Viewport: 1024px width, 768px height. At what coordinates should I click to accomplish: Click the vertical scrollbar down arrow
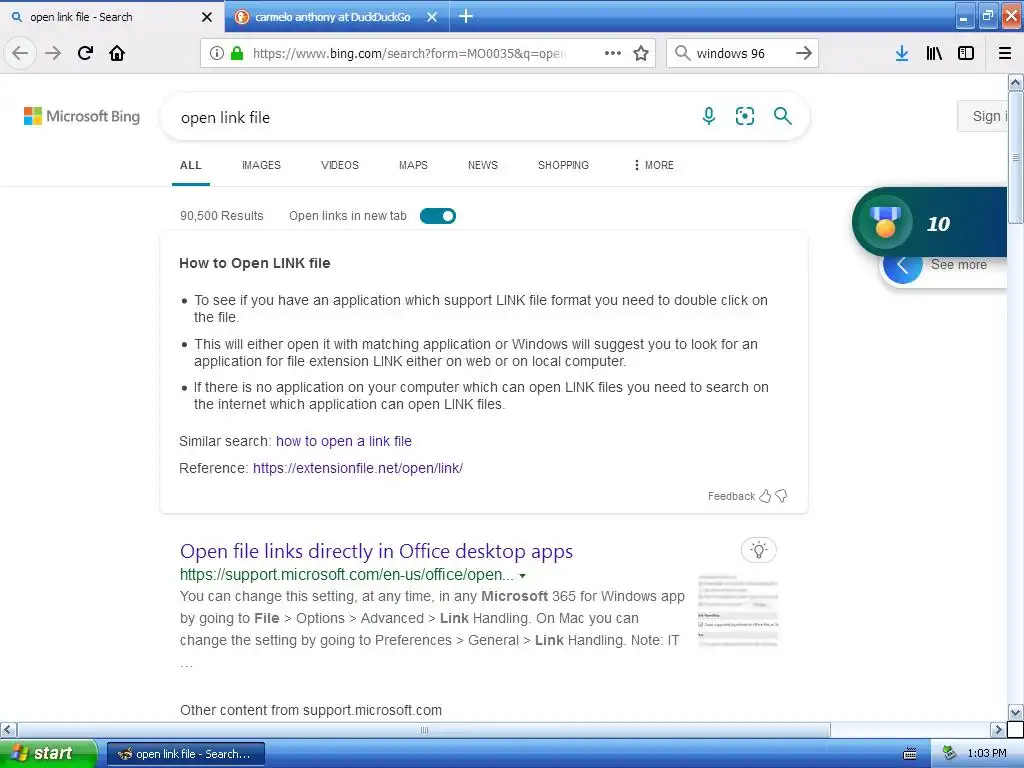click(1016, 712)
